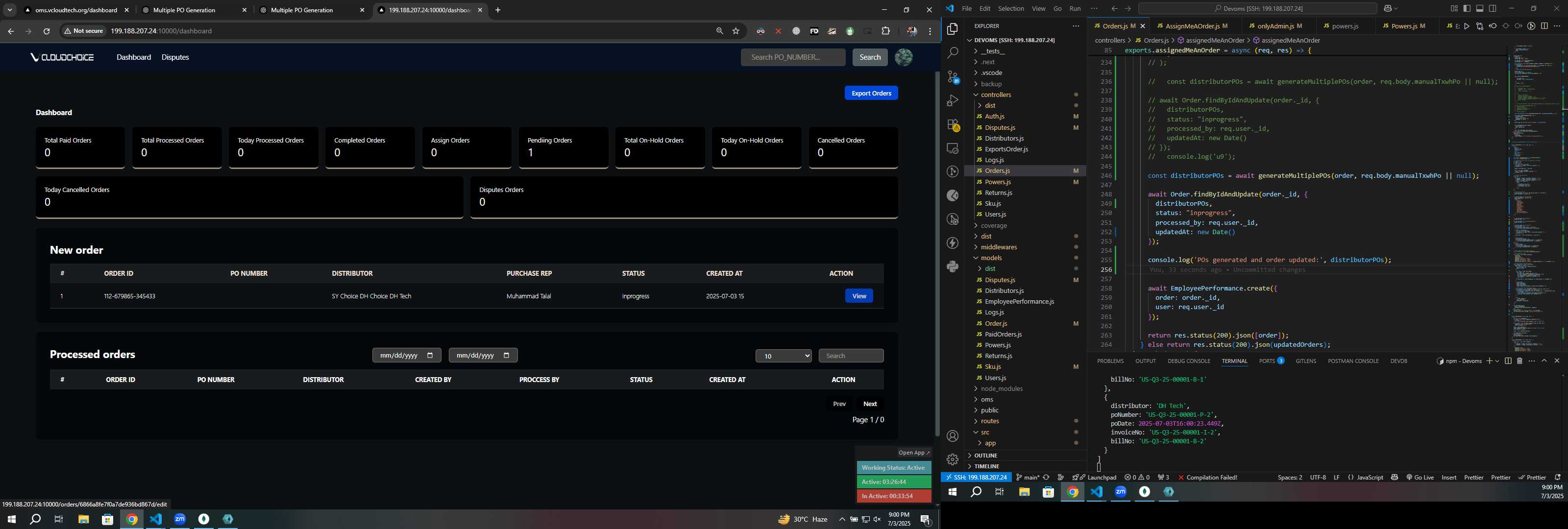Click Next in processed orders pagination
The height and width of the screenshot is (529, 1568).
coord(870,404)
